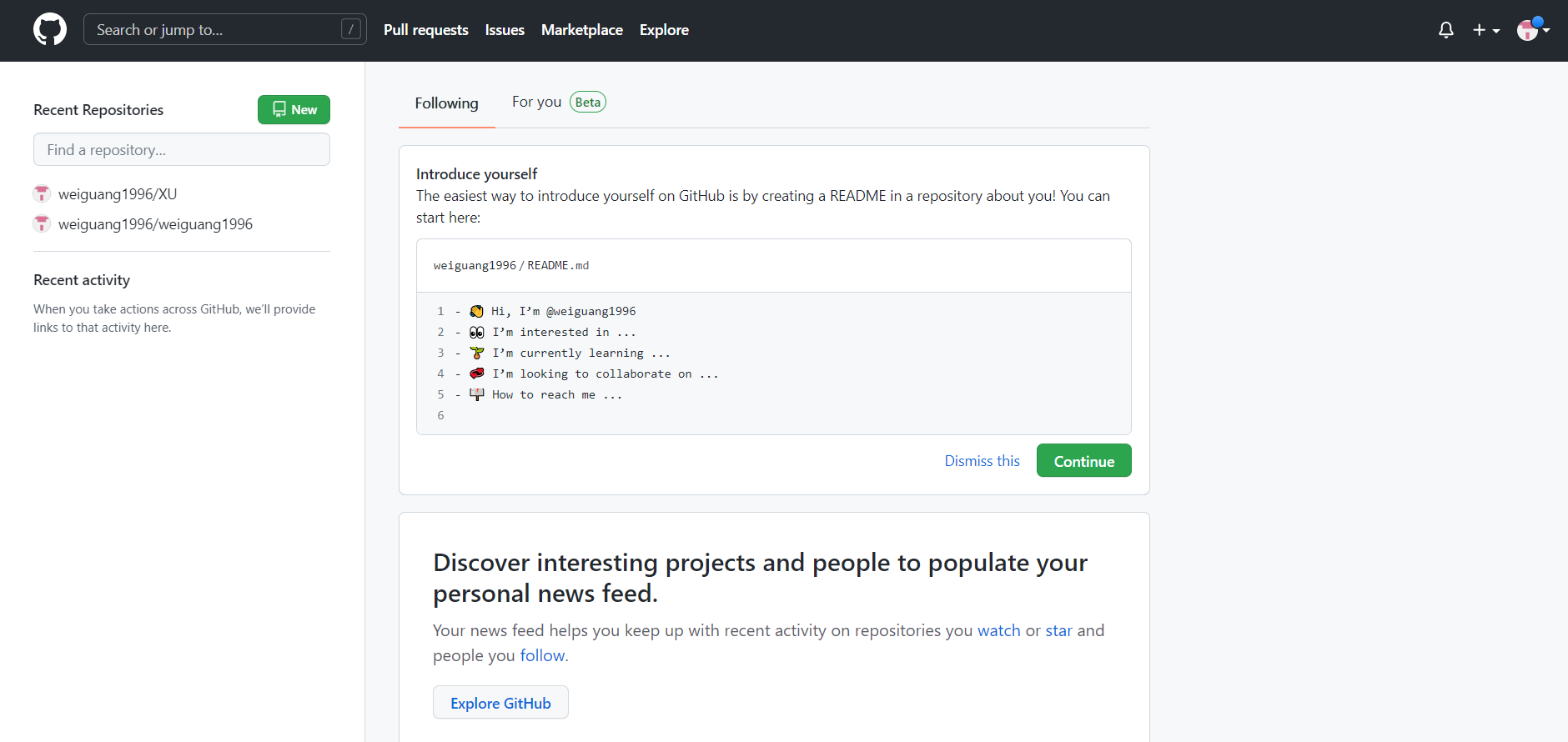This screenshot has height=742, width=1568.
Task: Follow the 'watch' link in news feed text
Action: [998, 631]
